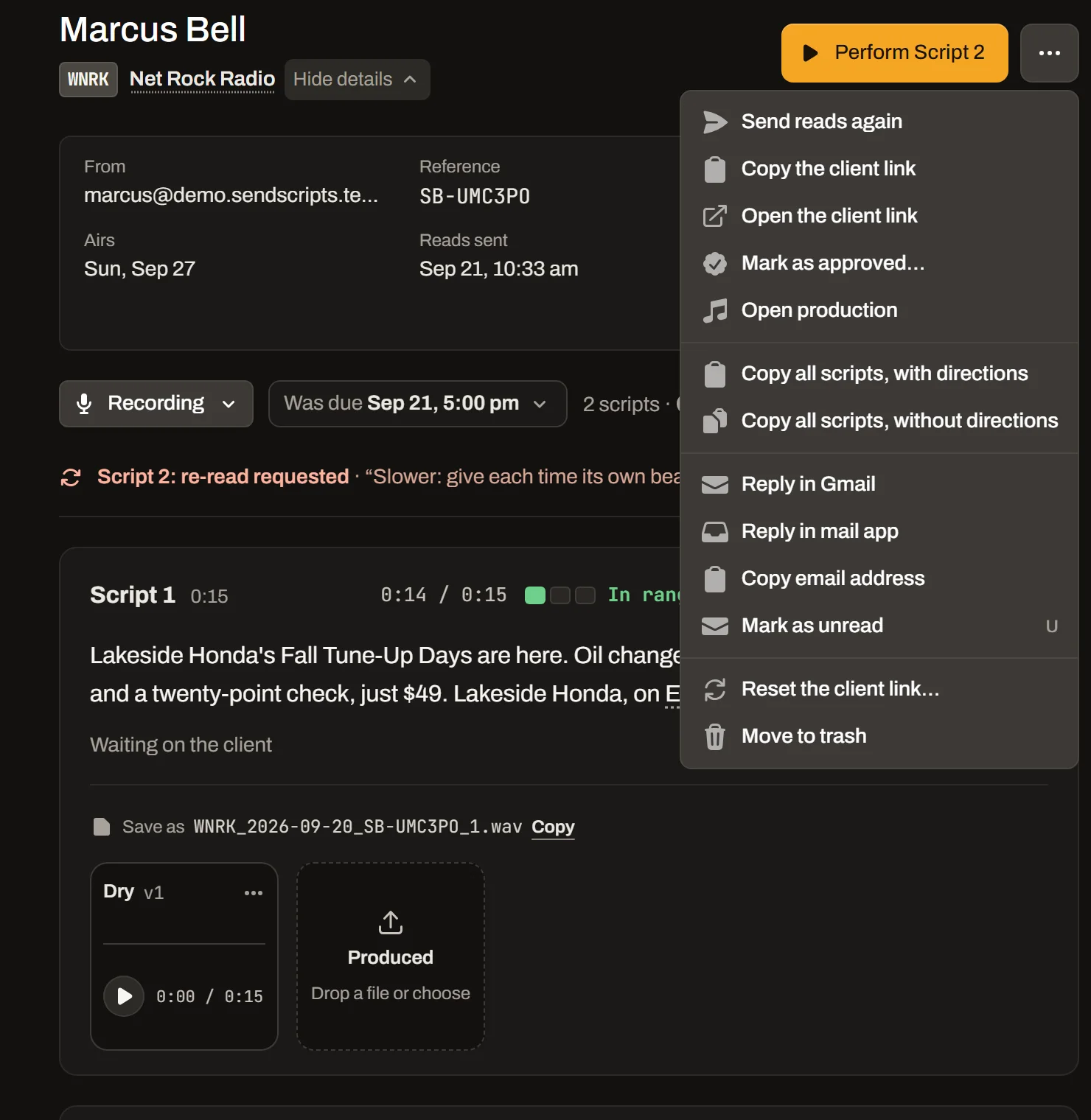The image size is (1091, 1120).
Task: Open the Dry v1 more options dots
Action: tap(254, 892)
